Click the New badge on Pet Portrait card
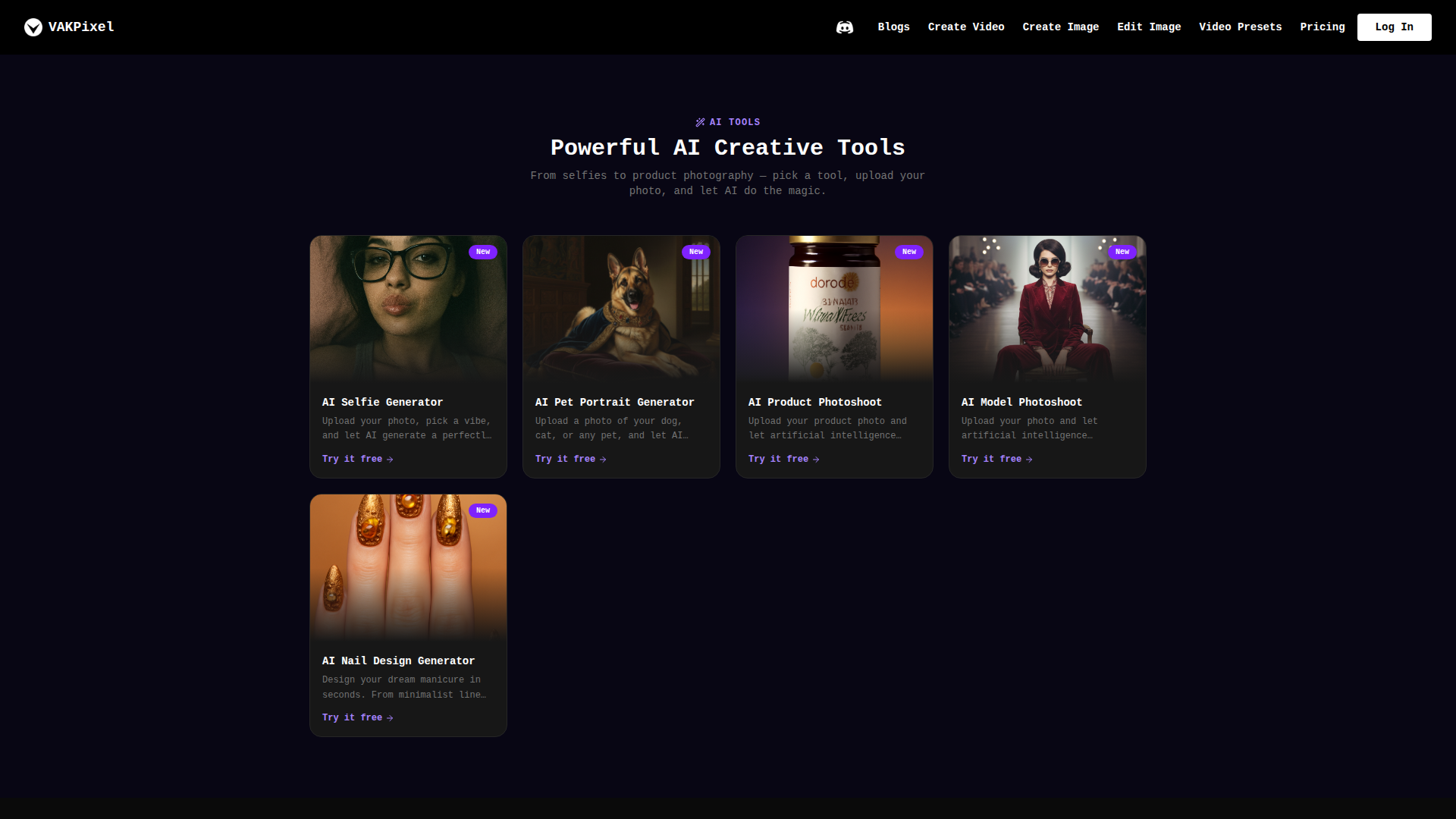This screenshot has width=1456, height=819. click(x=695, y=252)
